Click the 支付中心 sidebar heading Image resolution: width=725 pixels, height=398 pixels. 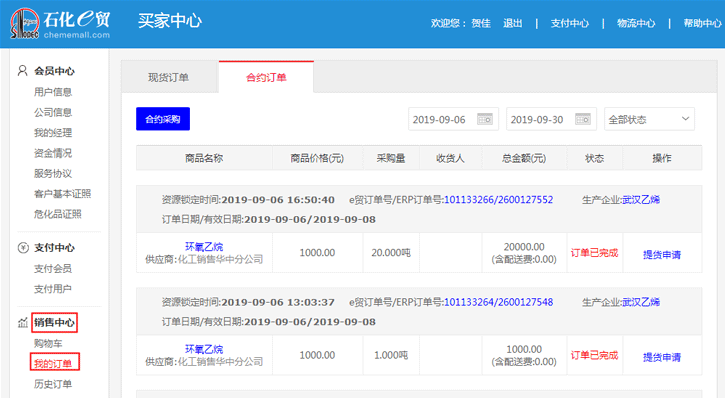(54, 248)
